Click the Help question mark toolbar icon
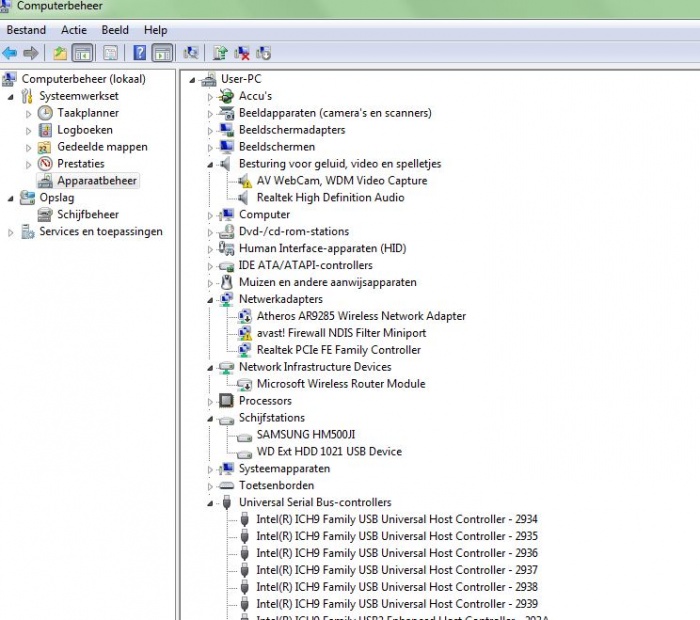 (x=139, y=53)
